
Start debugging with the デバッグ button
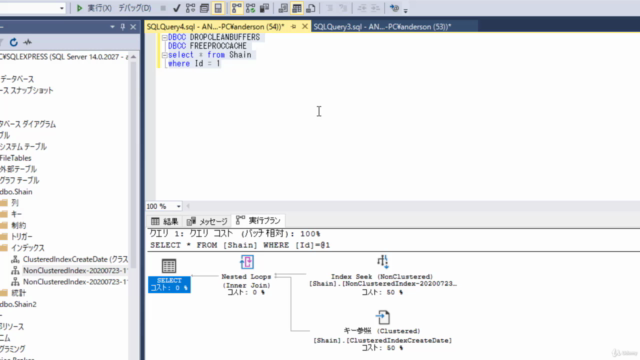click(x=135, y=8)
